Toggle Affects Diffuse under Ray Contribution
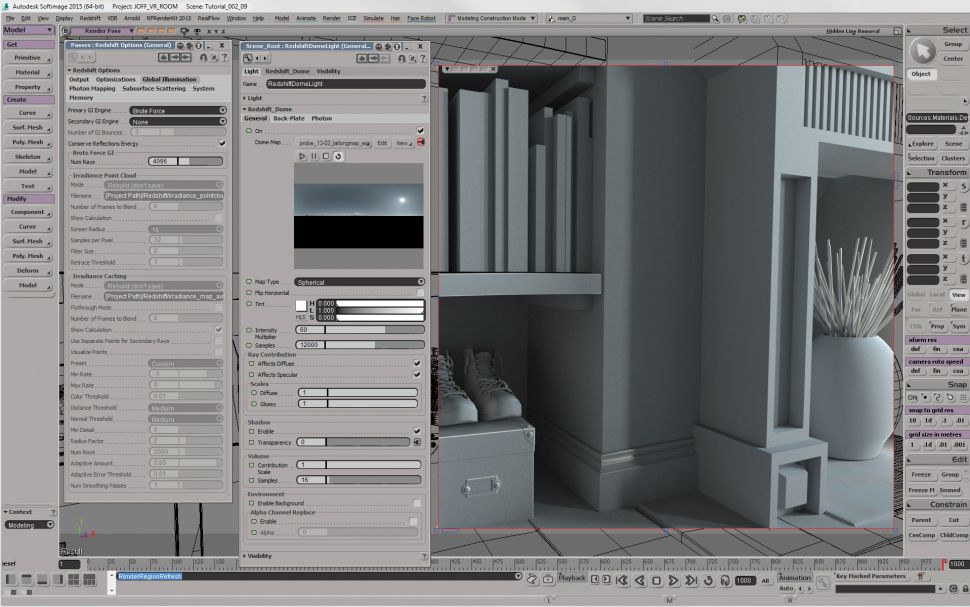970x607 pixels. point(417,364)
